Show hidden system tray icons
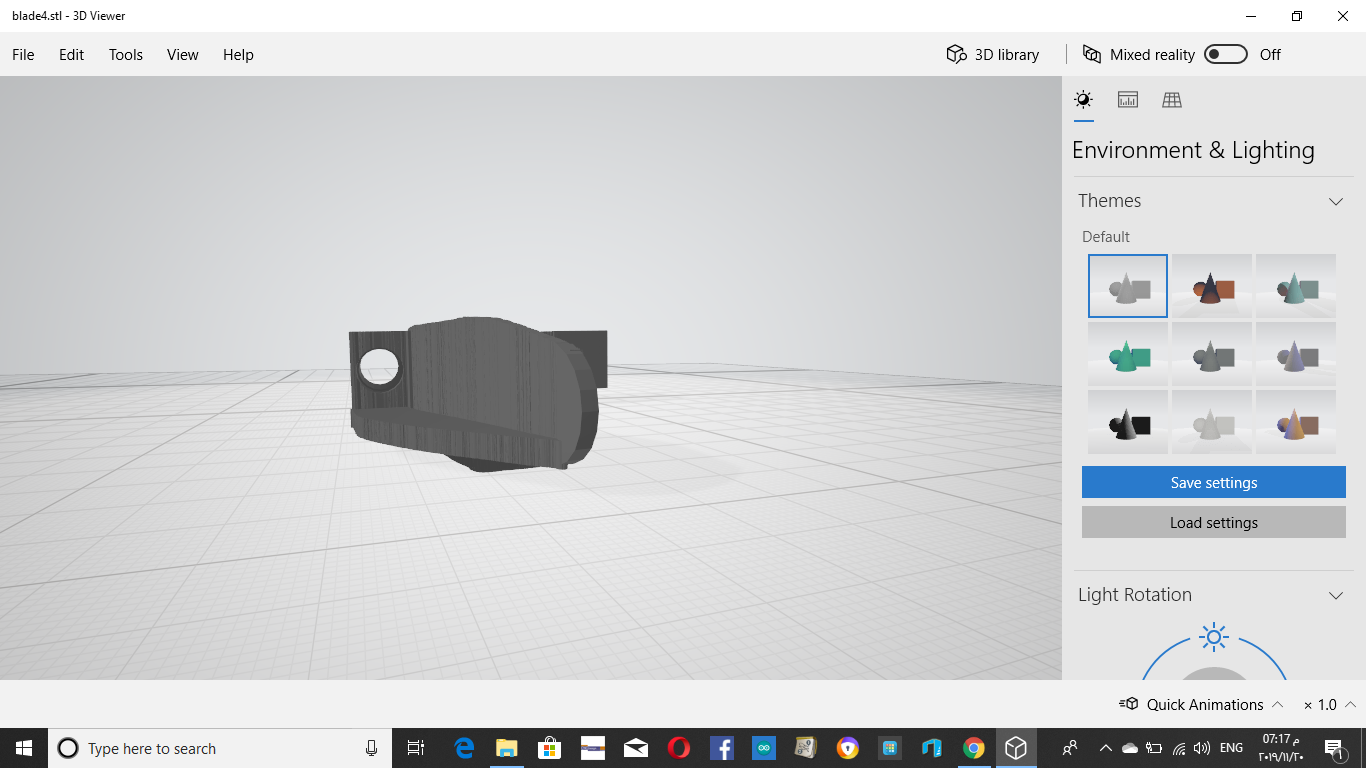Viewport: 1366px width, 768px height. [x=1105, y=748]
